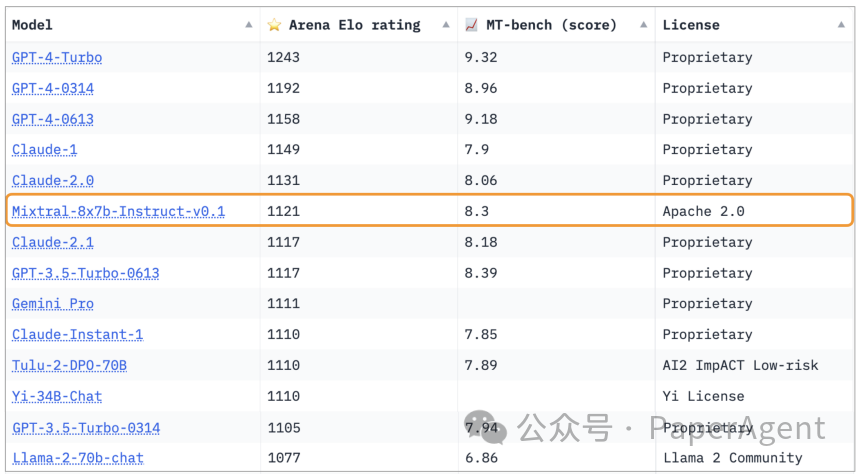Select the MT-bench score 8.96
862x474 pixels.
[481, 88]
